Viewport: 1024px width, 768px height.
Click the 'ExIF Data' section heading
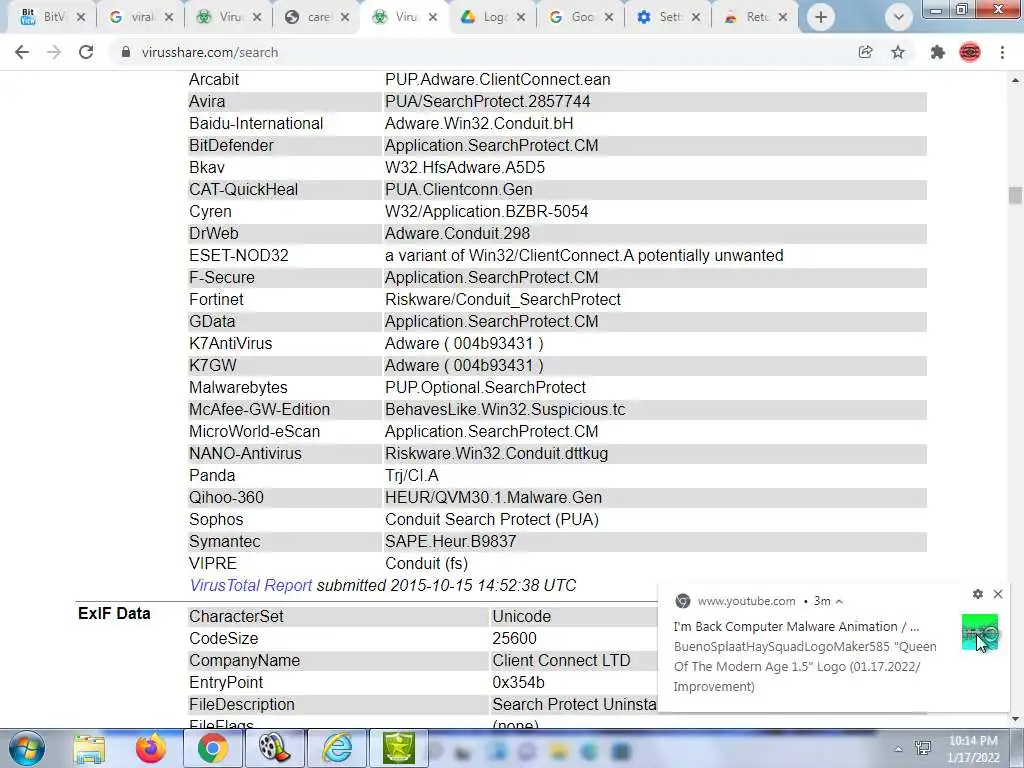tap(114, 613)
